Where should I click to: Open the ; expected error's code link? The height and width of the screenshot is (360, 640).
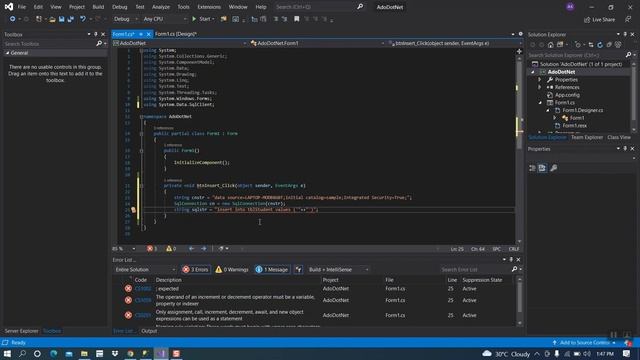tap(142, 289)
